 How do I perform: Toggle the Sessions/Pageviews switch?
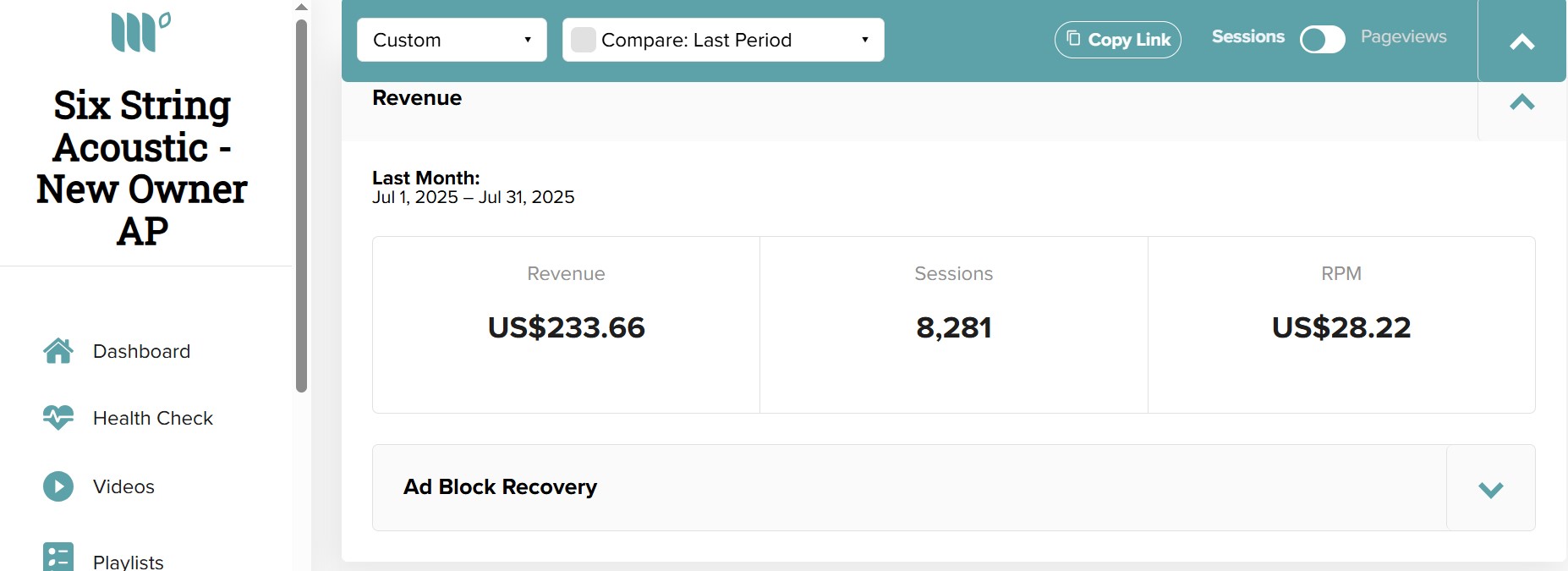(x=1323, y=39)
